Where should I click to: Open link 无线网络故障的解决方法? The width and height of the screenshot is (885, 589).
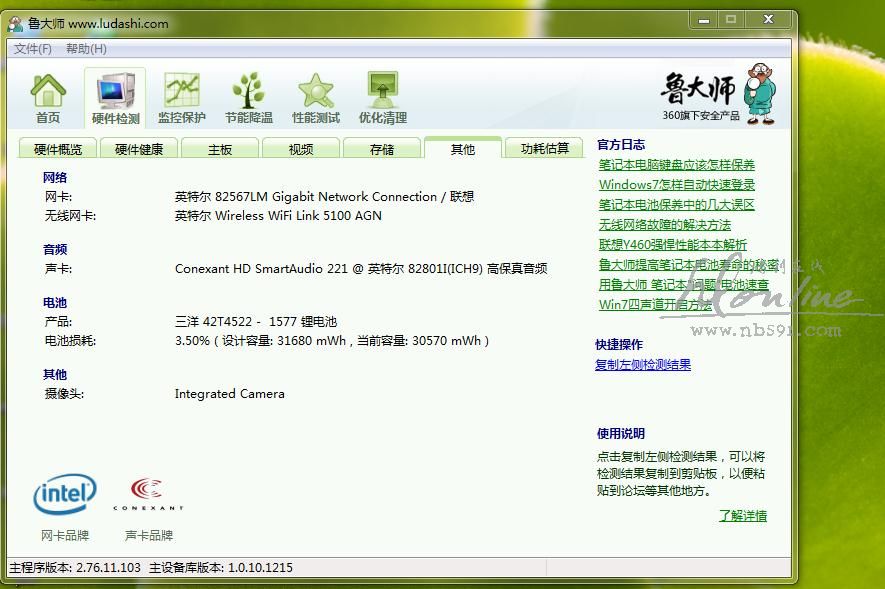coord(664,225)
